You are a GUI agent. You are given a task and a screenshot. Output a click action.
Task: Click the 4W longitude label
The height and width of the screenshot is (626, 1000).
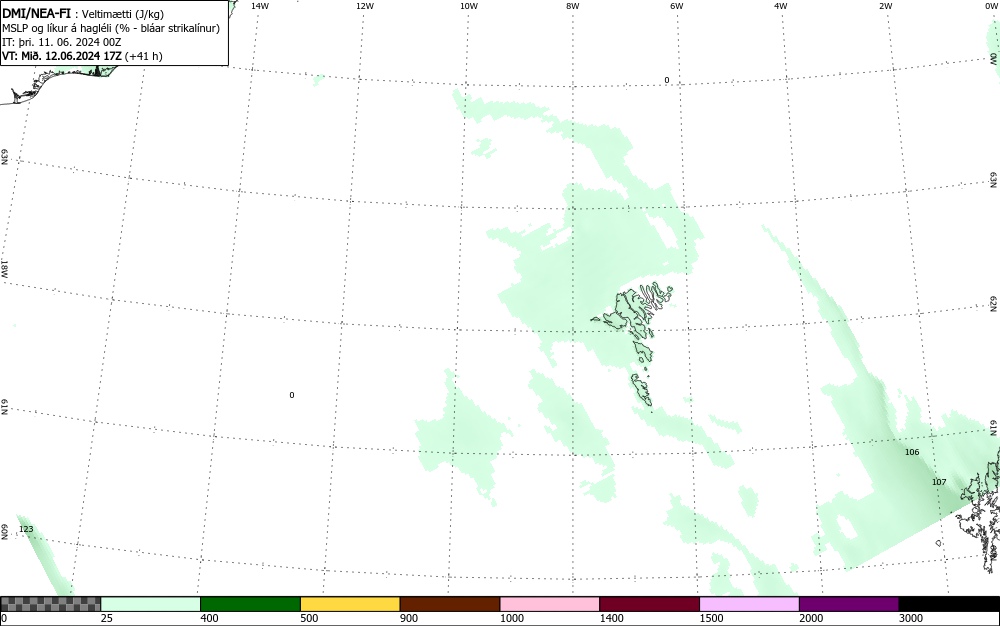781,6
